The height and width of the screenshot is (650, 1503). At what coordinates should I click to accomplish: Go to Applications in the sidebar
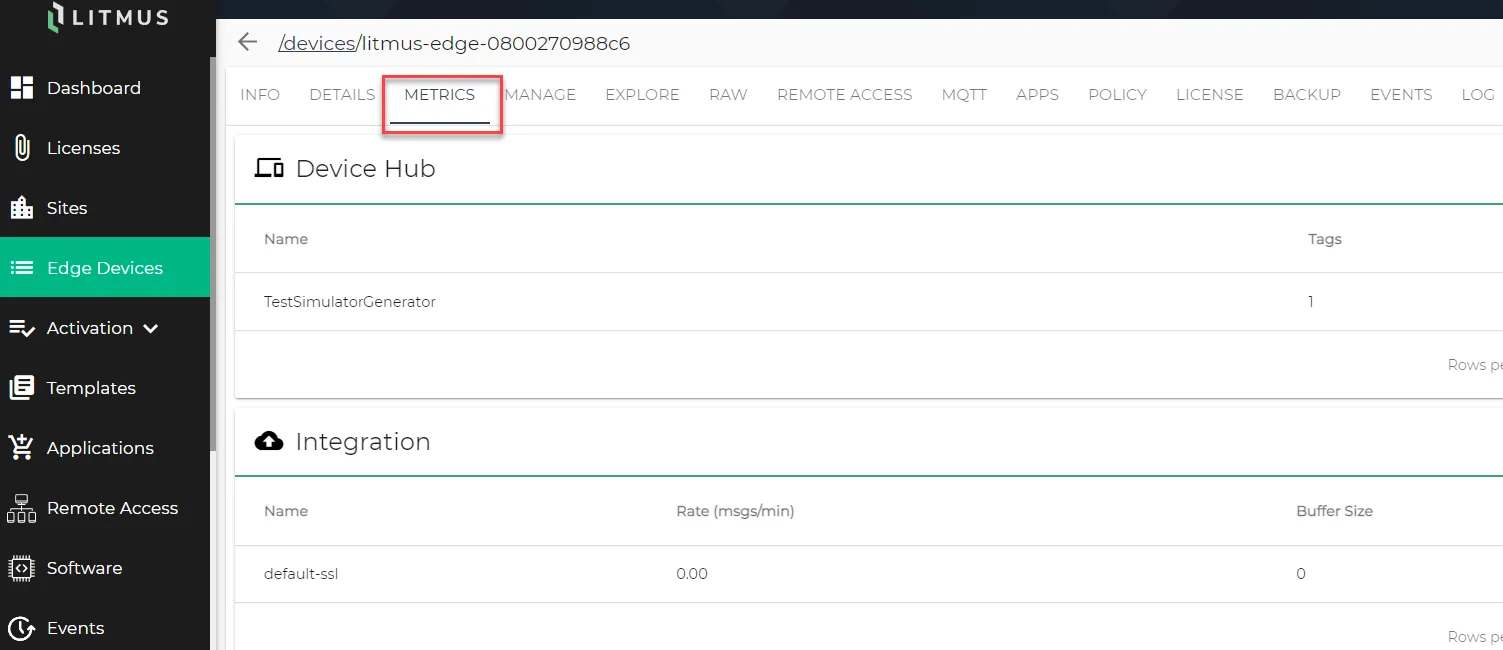pos(105,448)
